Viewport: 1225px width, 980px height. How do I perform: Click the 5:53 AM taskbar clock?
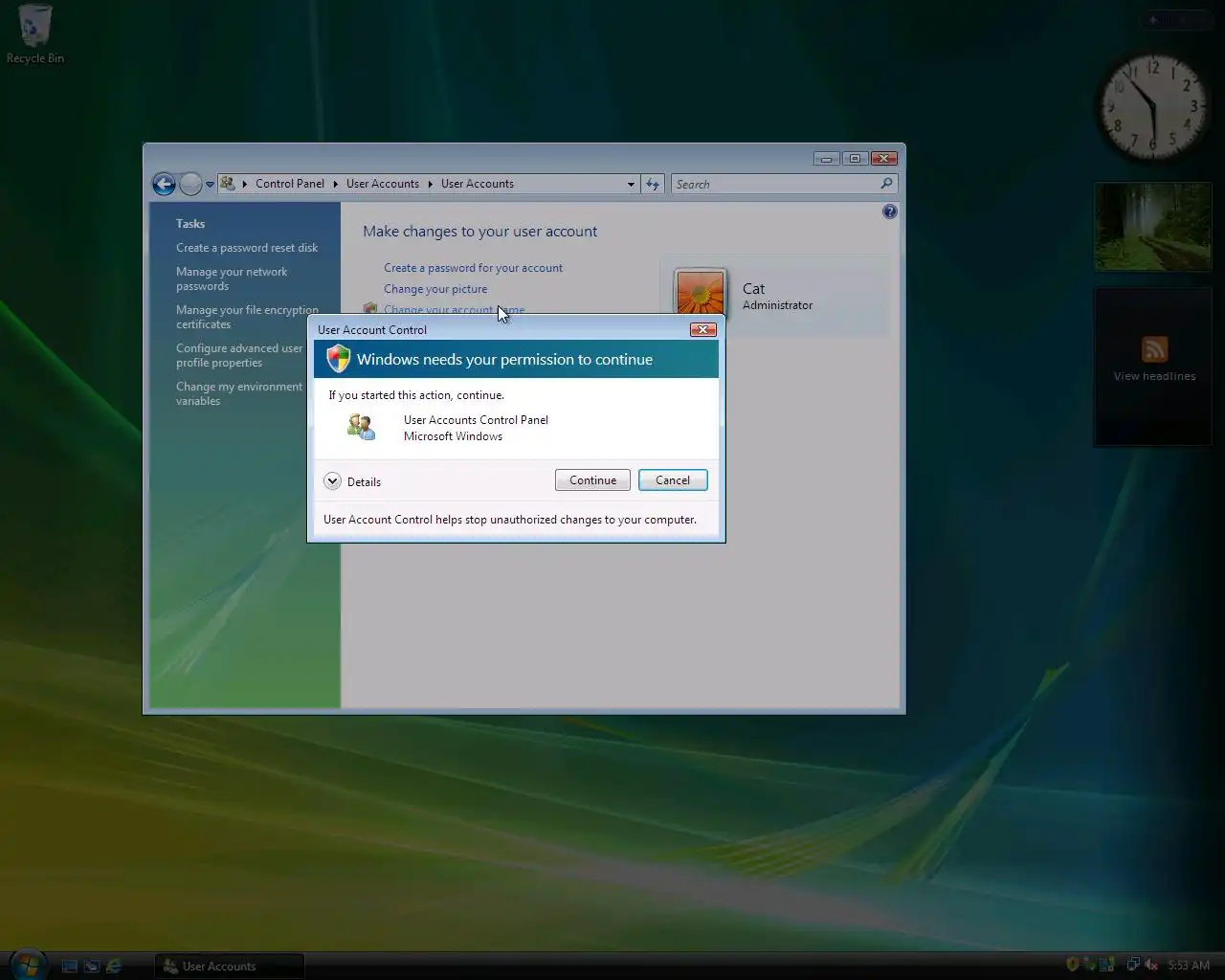[x=1189, y=966]
